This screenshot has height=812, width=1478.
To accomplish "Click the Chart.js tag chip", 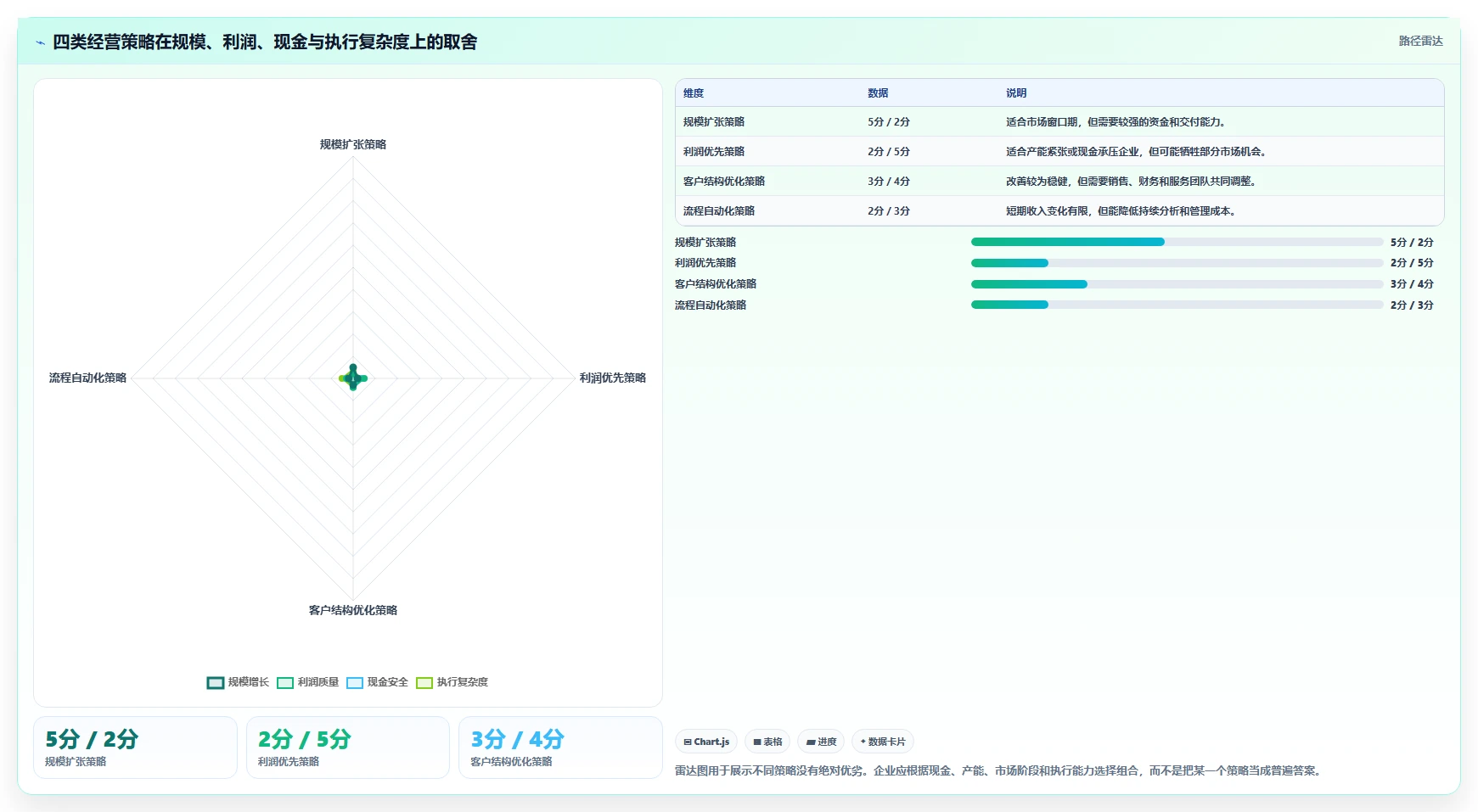I will 706,742.
